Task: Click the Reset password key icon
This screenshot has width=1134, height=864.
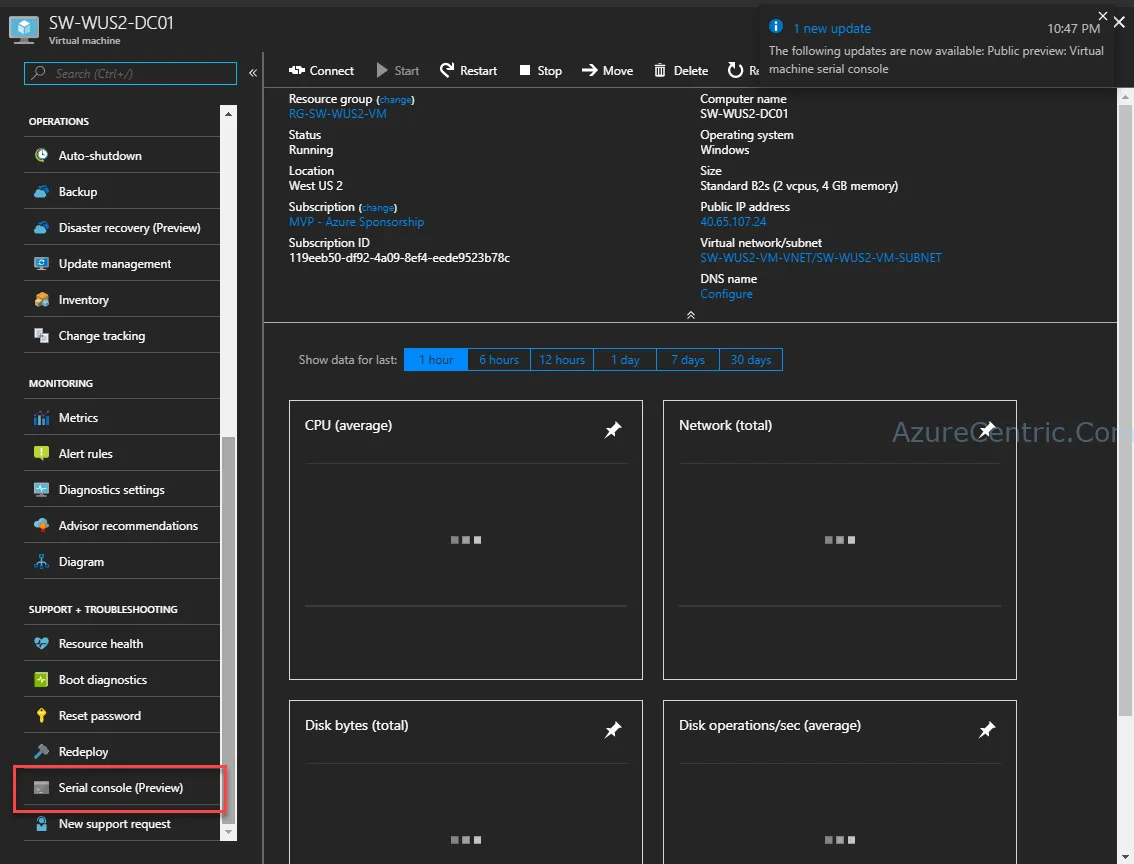Action: [41, 716]
